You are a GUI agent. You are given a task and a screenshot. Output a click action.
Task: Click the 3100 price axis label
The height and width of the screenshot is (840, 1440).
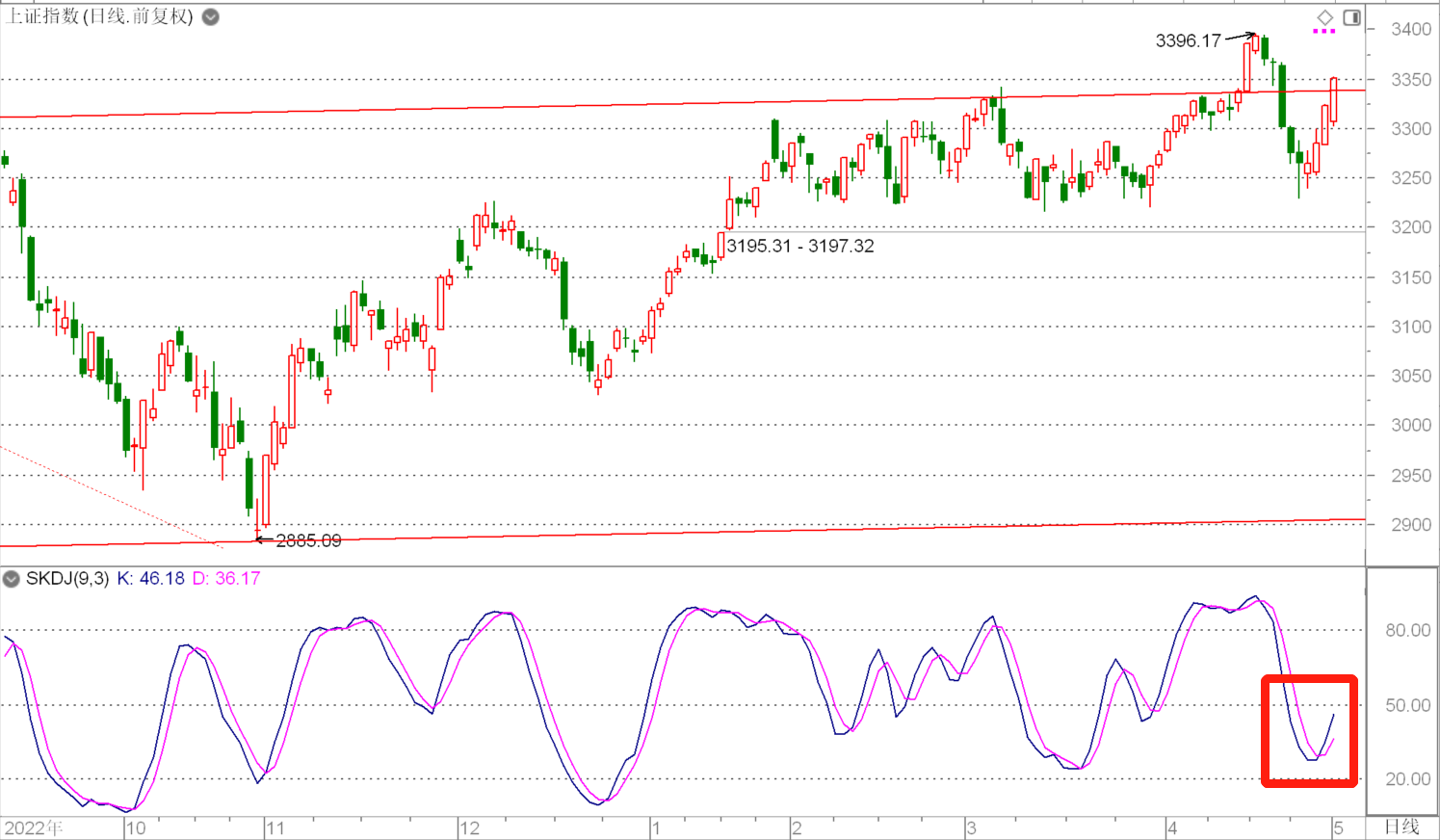[x=1411, y=327]
